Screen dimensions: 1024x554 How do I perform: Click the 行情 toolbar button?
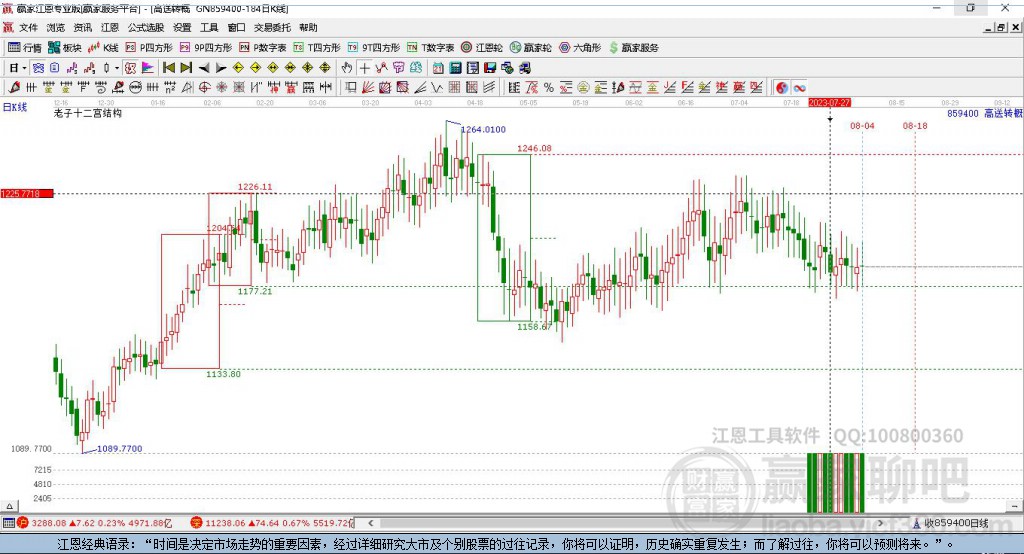(25, 48)
